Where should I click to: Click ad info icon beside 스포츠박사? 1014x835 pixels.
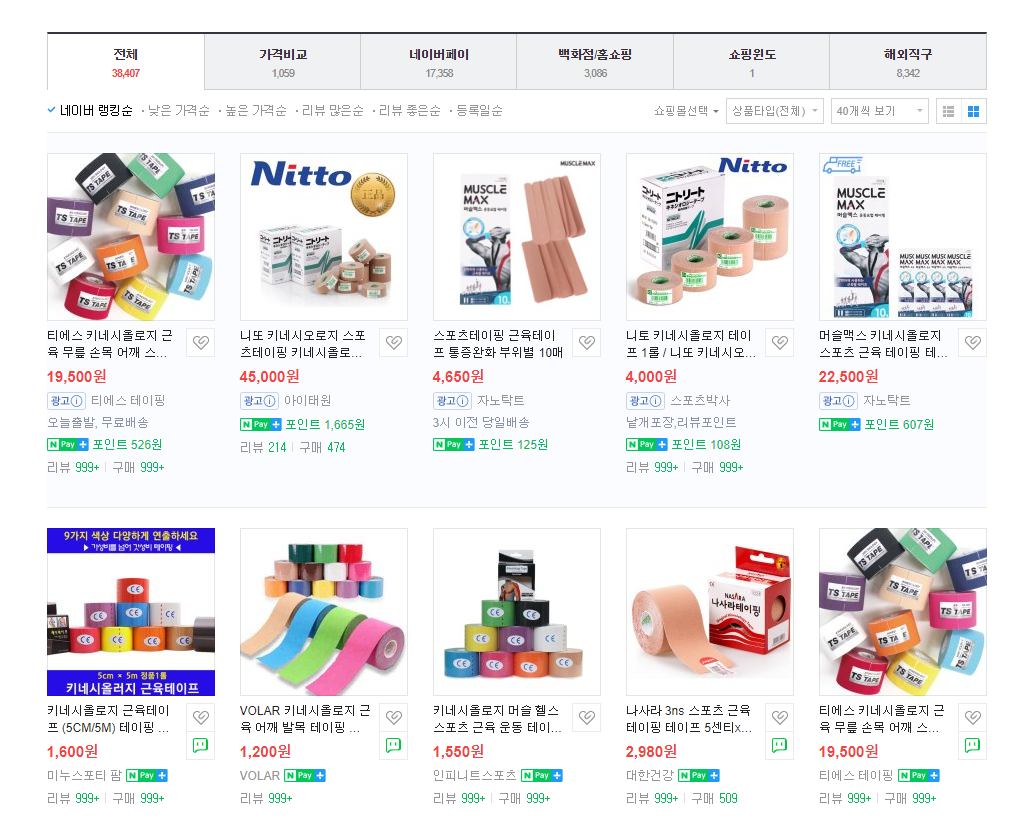656,401
